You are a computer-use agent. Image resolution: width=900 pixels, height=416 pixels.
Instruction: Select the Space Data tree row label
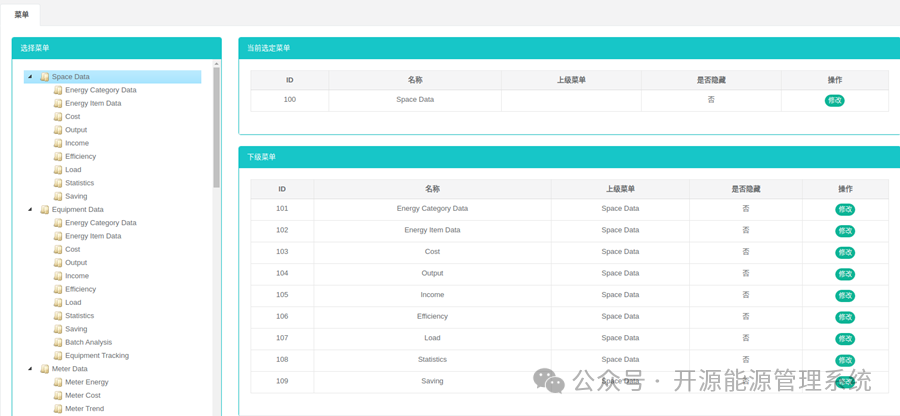(x=71, y=77)
